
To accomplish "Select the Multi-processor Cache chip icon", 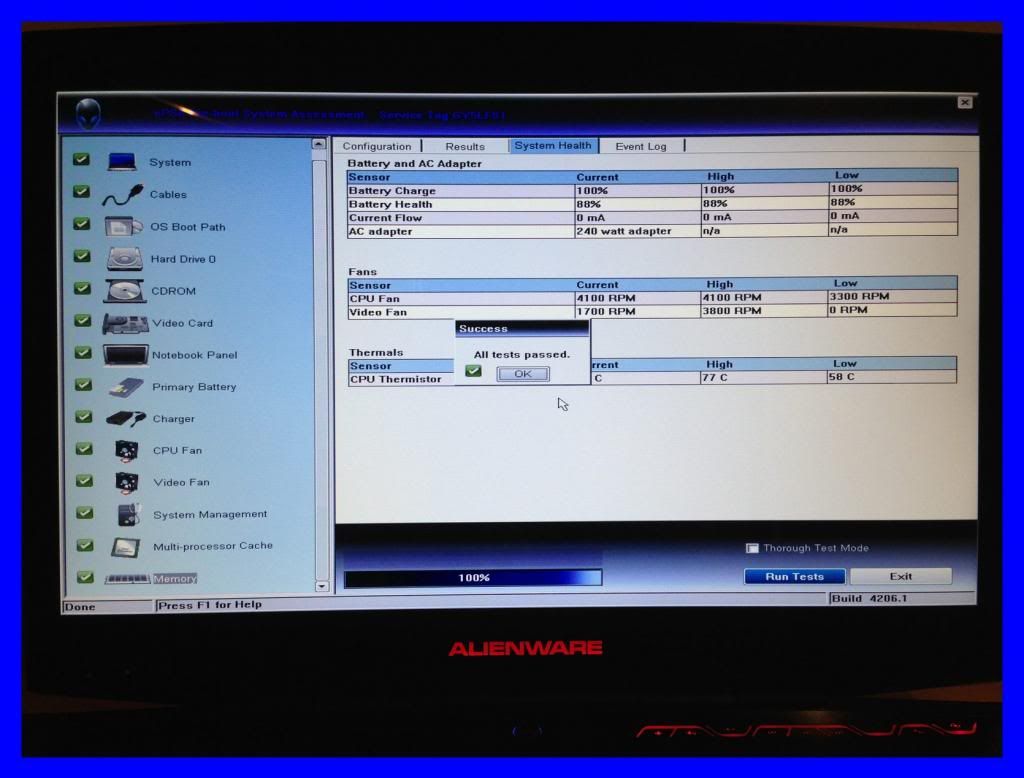I will 126,547.
